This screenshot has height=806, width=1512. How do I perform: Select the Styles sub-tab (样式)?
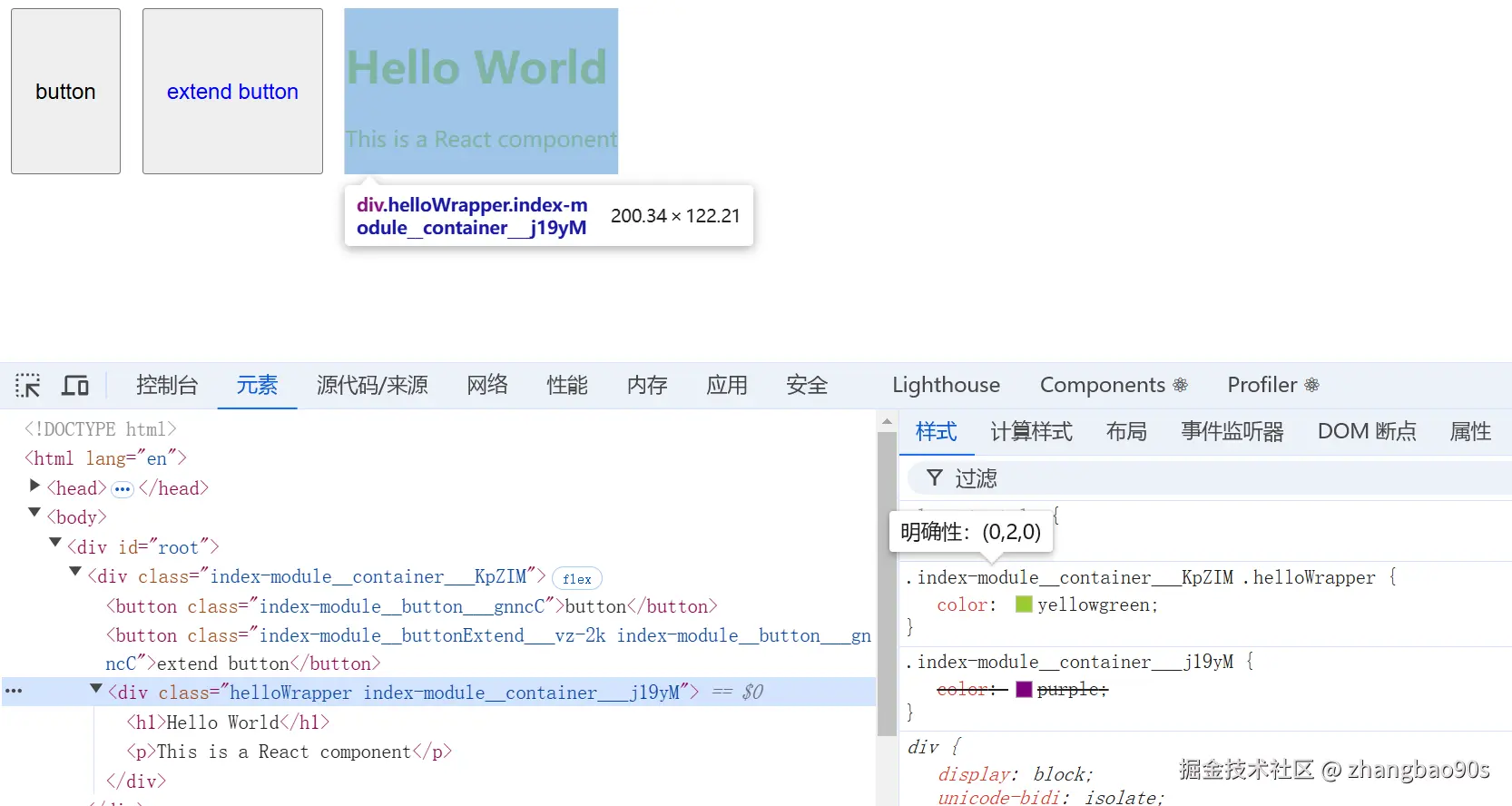(937, 431)
